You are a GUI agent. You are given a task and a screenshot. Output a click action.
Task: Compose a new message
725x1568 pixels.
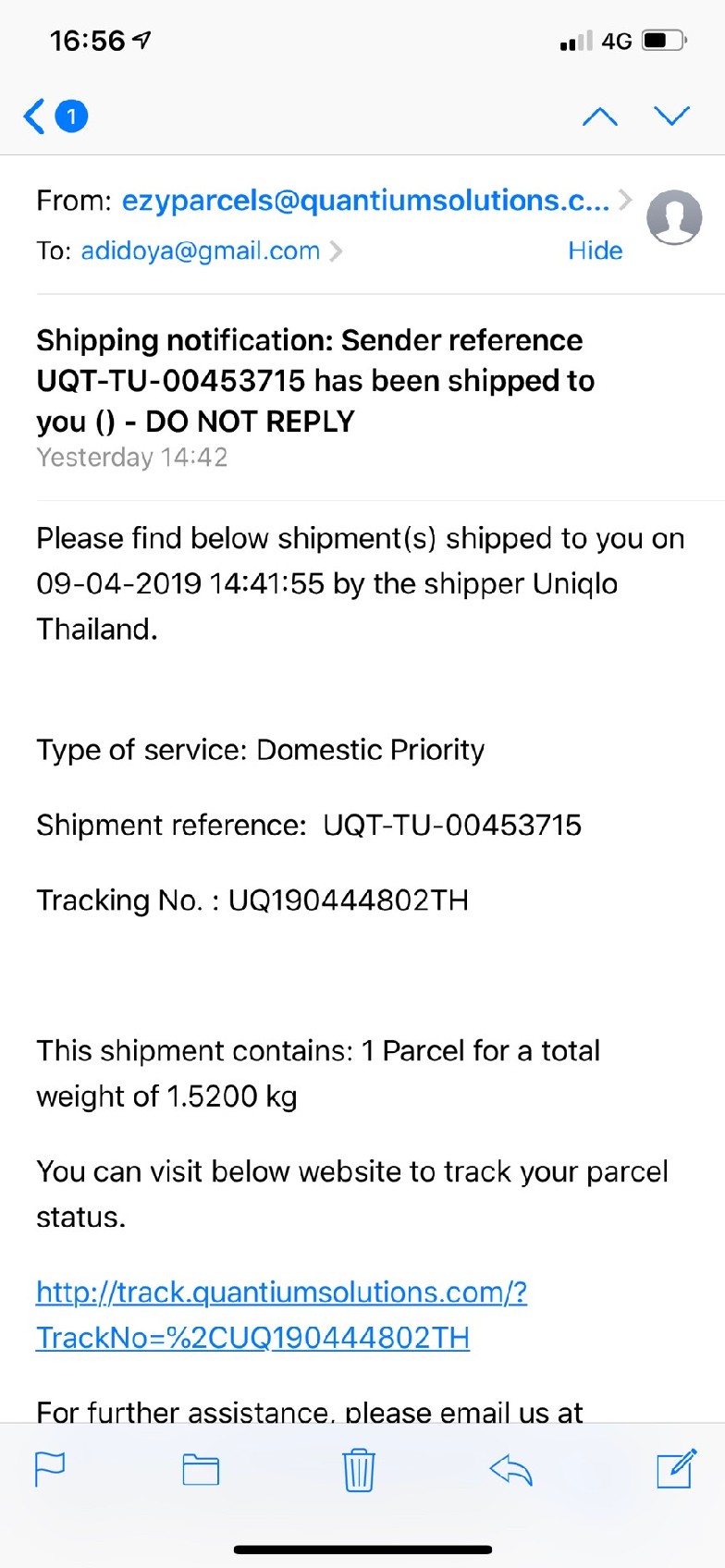tap(675, 1469)
